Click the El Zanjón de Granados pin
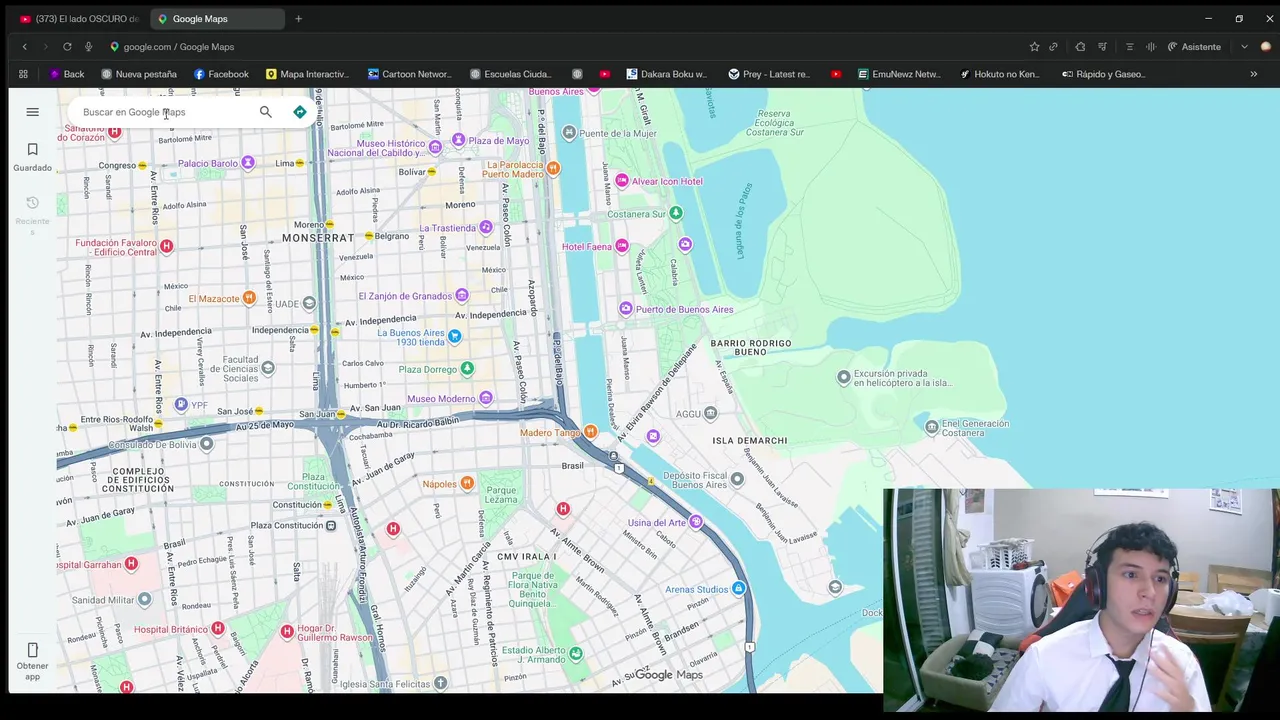 [x=461, y=295]
